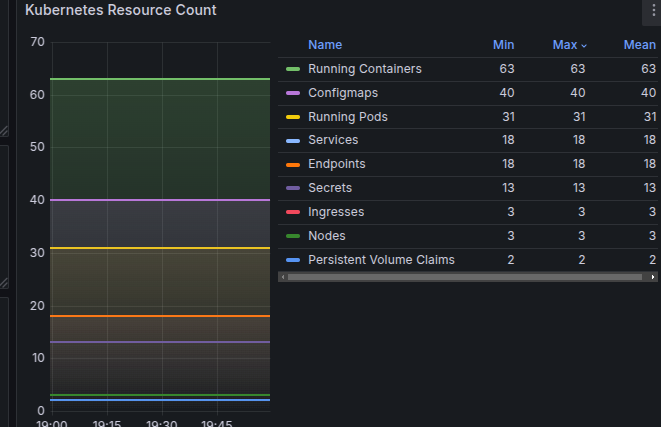This screenshot has width=661, height=427.
Task: Click the Running Containers Min value 63
Action: click(507, 69)
